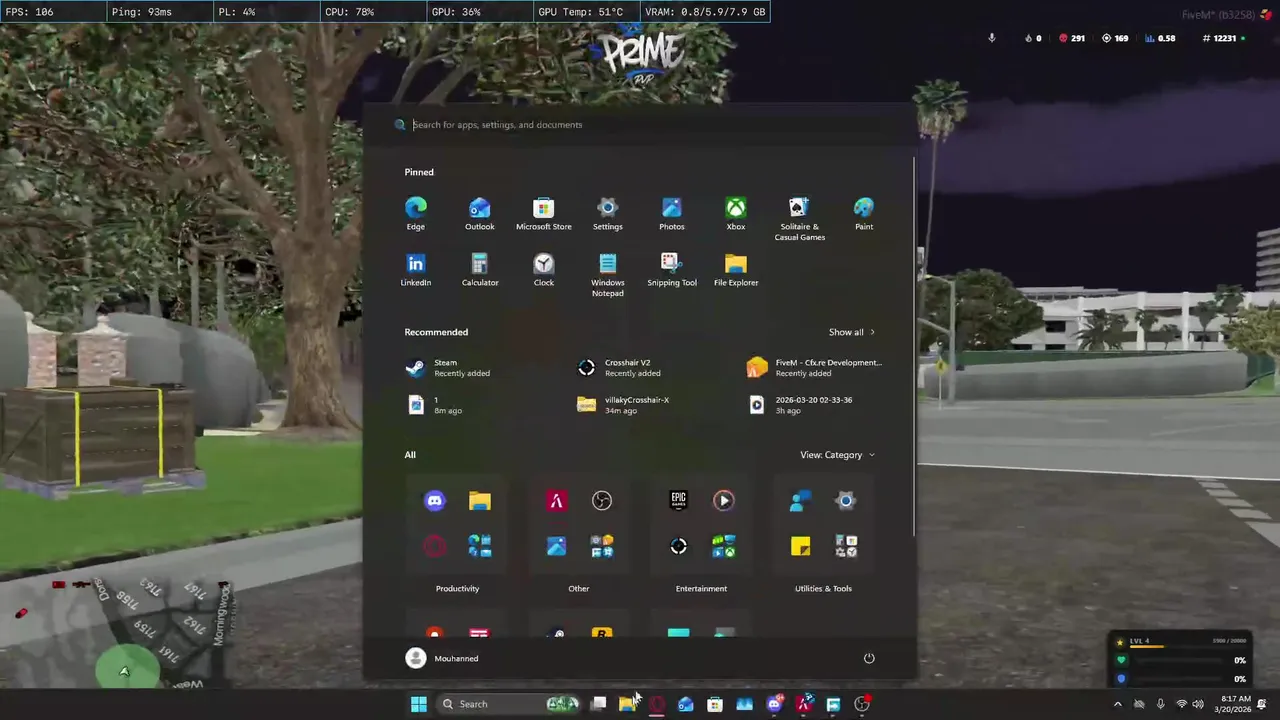This screenshot has height=720, width=1280.
Task: Open media player icon in Entertainment category
Action: pos(723,501)
